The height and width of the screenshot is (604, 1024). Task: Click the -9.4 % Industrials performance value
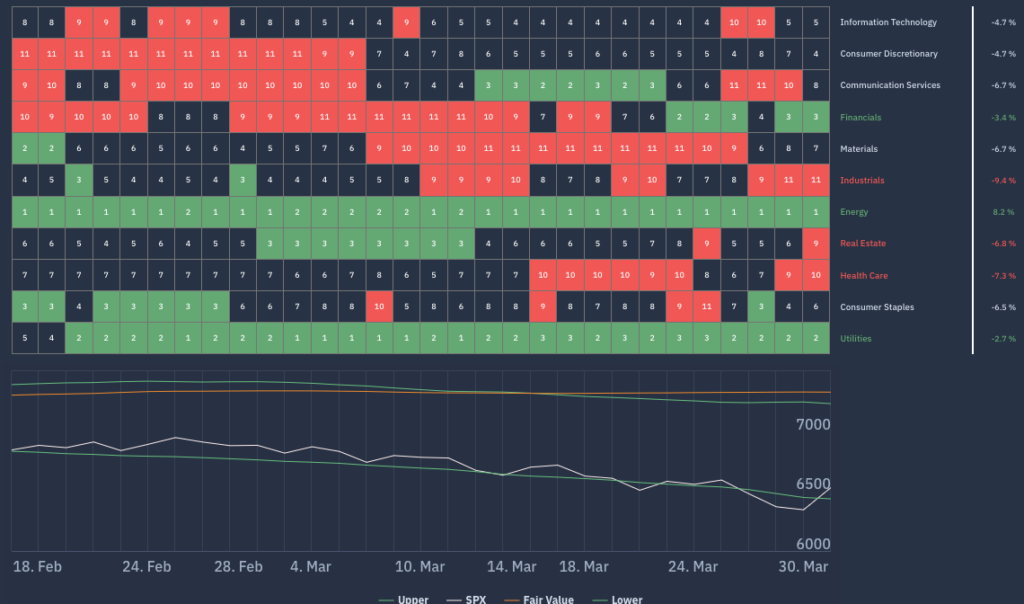tap(1002, 180)
